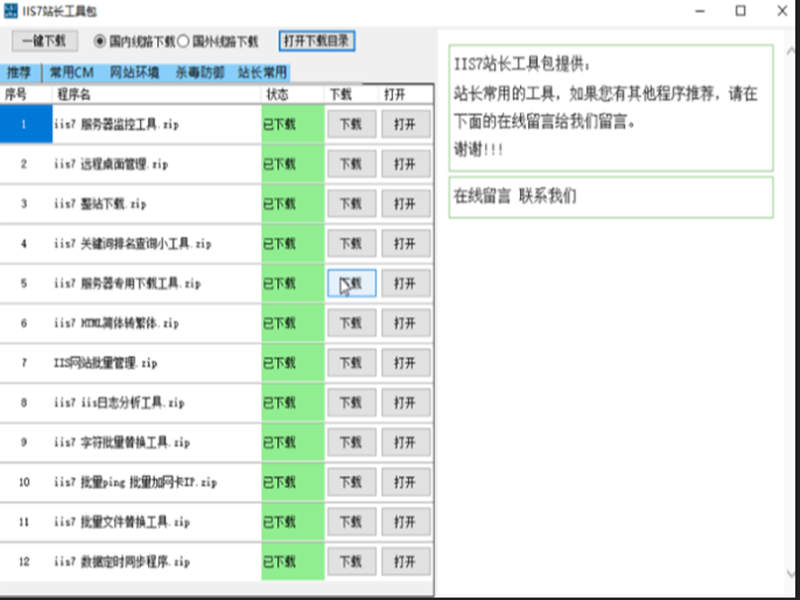Open iis日志分析工具.zip using its 打开 button

pyautogui.click(x=406, y=403)
